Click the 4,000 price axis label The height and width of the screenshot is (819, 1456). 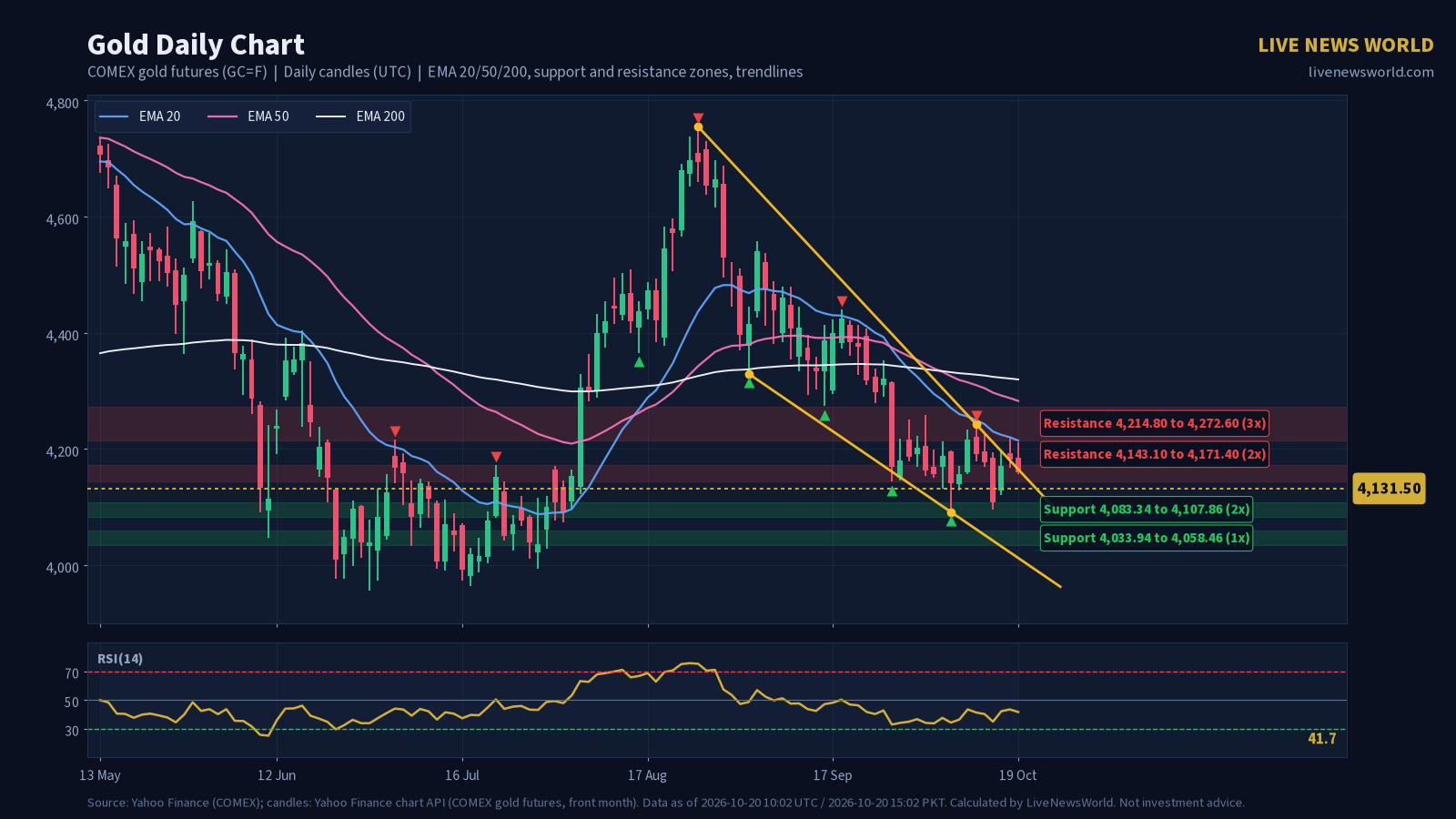pos(62,567)
